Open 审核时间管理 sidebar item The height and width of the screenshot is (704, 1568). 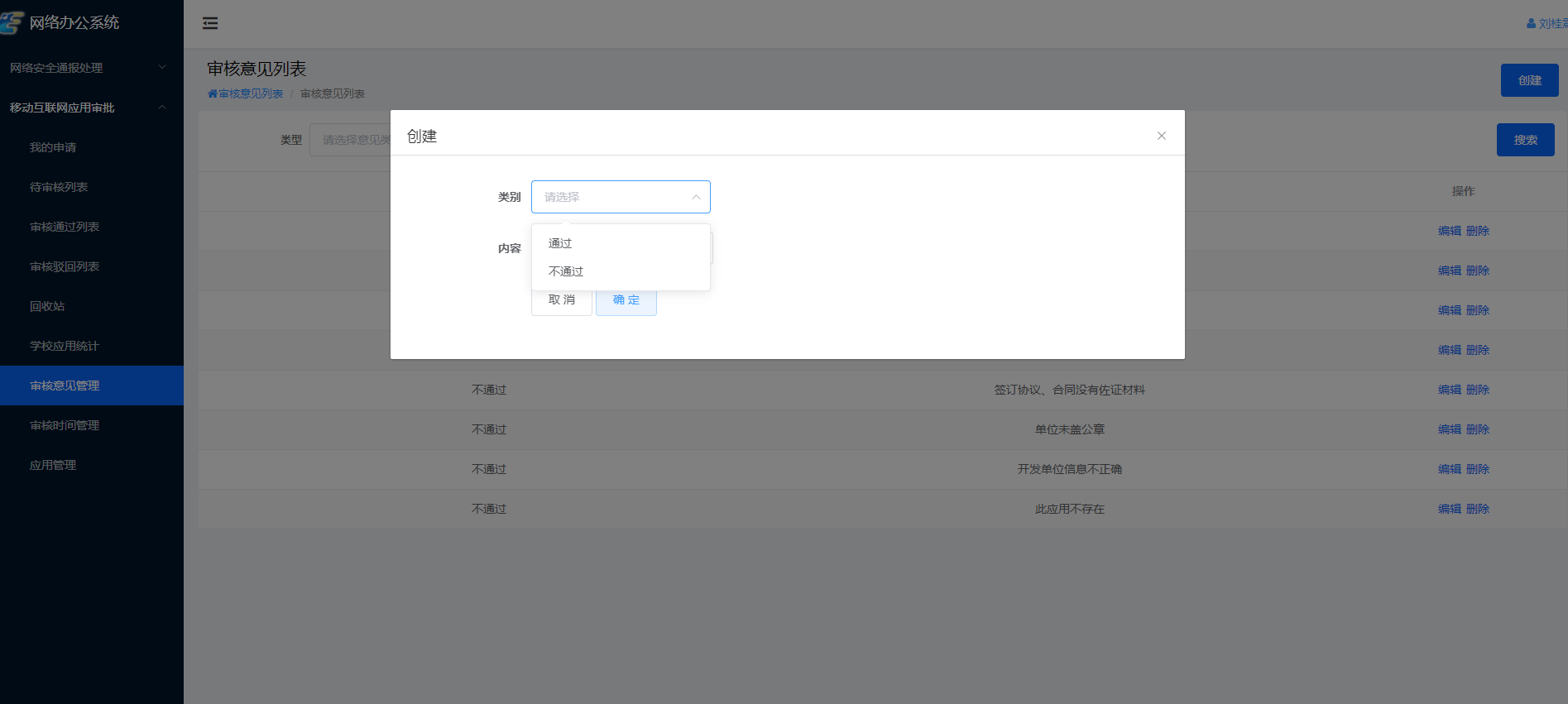pyautogui.click(x=65, y=425)
